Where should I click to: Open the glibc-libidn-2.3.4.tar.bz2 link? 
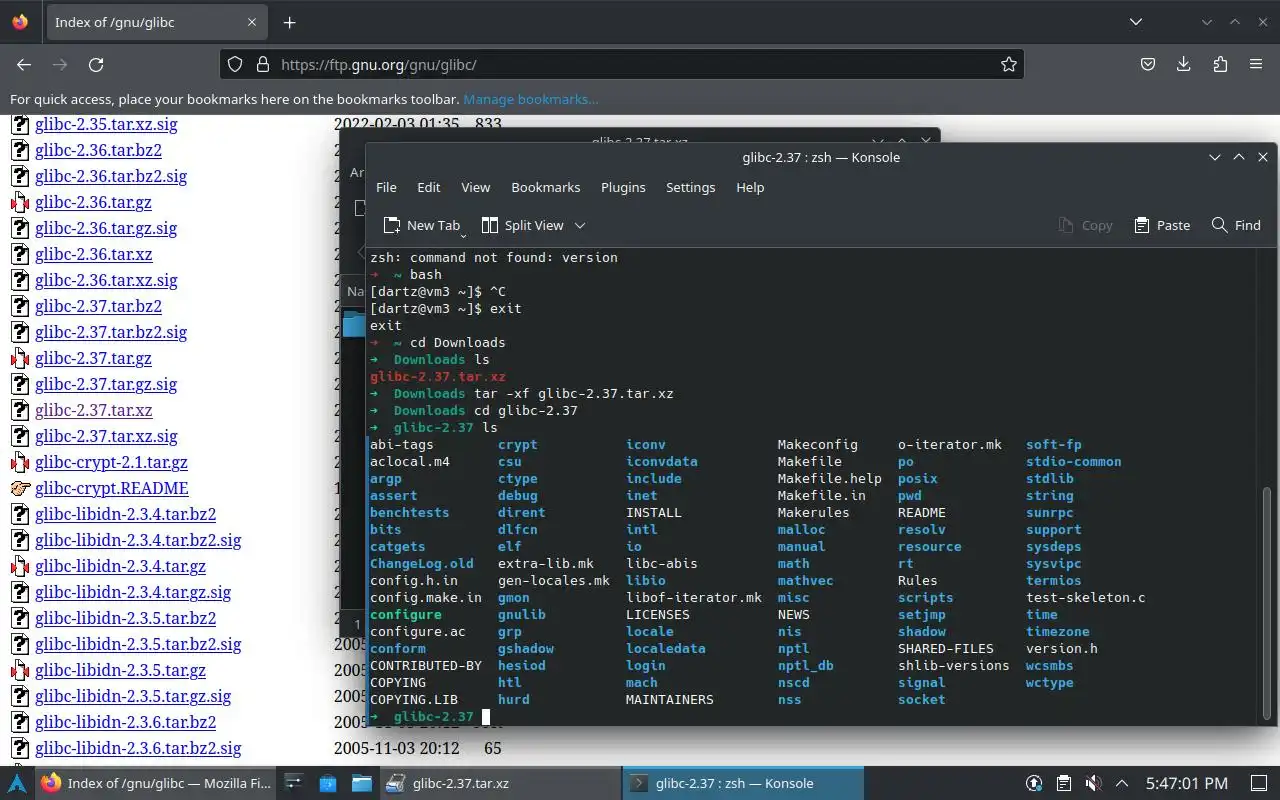125,514
